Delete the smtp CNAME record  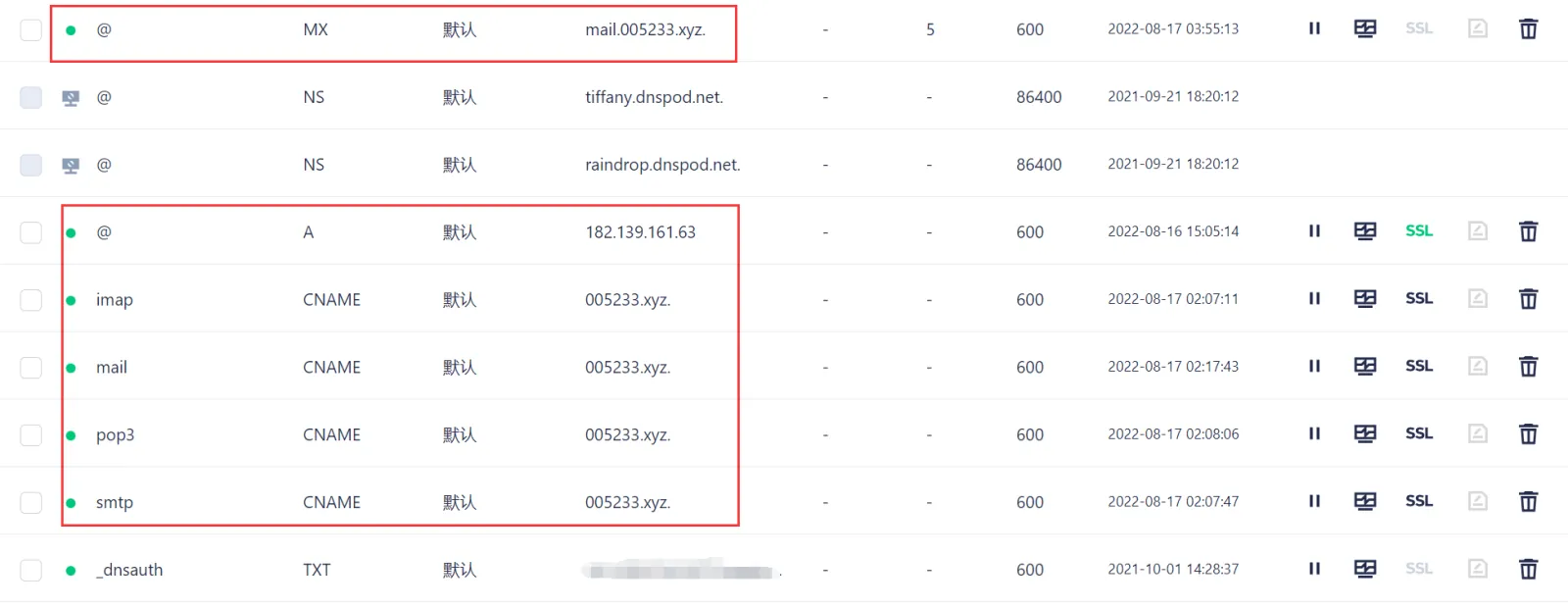[x=1528, y=501]
